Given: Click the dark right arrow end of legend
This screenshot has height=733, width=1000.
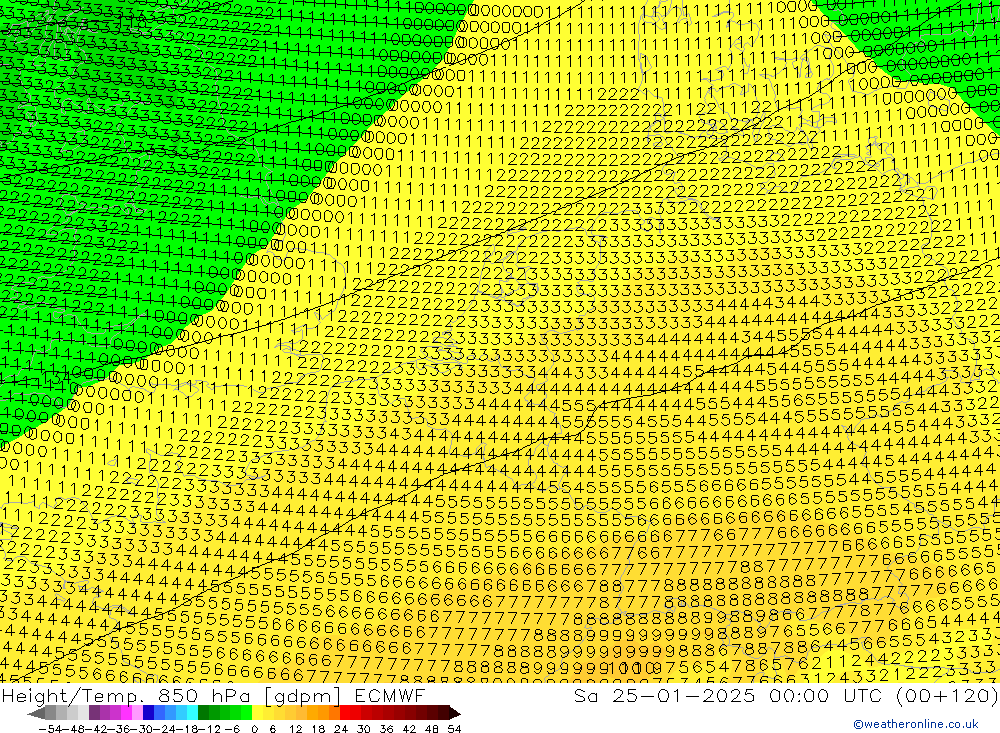Looking at the screenshot, I should pyautogui.click(x=455, y=714).
